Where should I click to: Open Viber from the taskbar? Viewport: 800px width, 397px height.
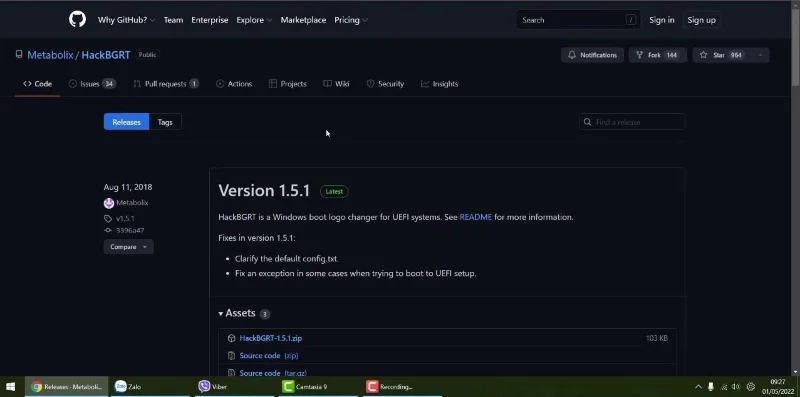235,387
